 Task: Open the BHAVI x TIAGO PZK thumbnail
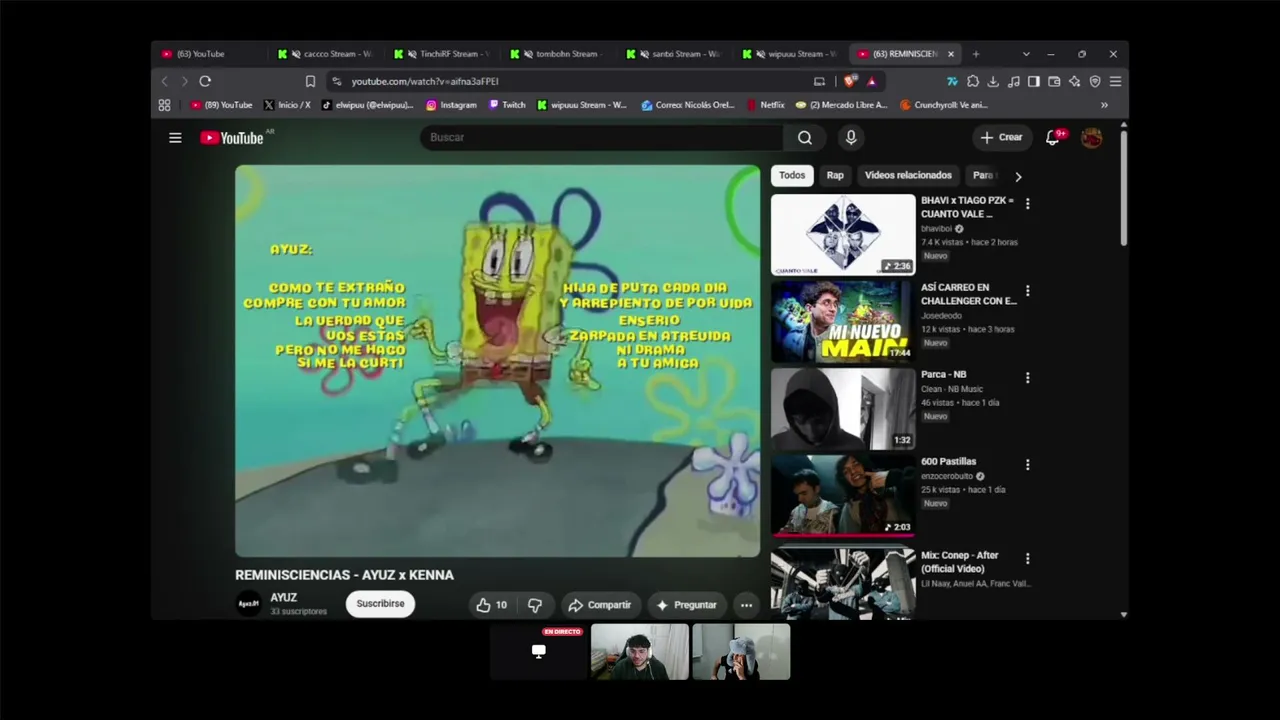[843, 234]
